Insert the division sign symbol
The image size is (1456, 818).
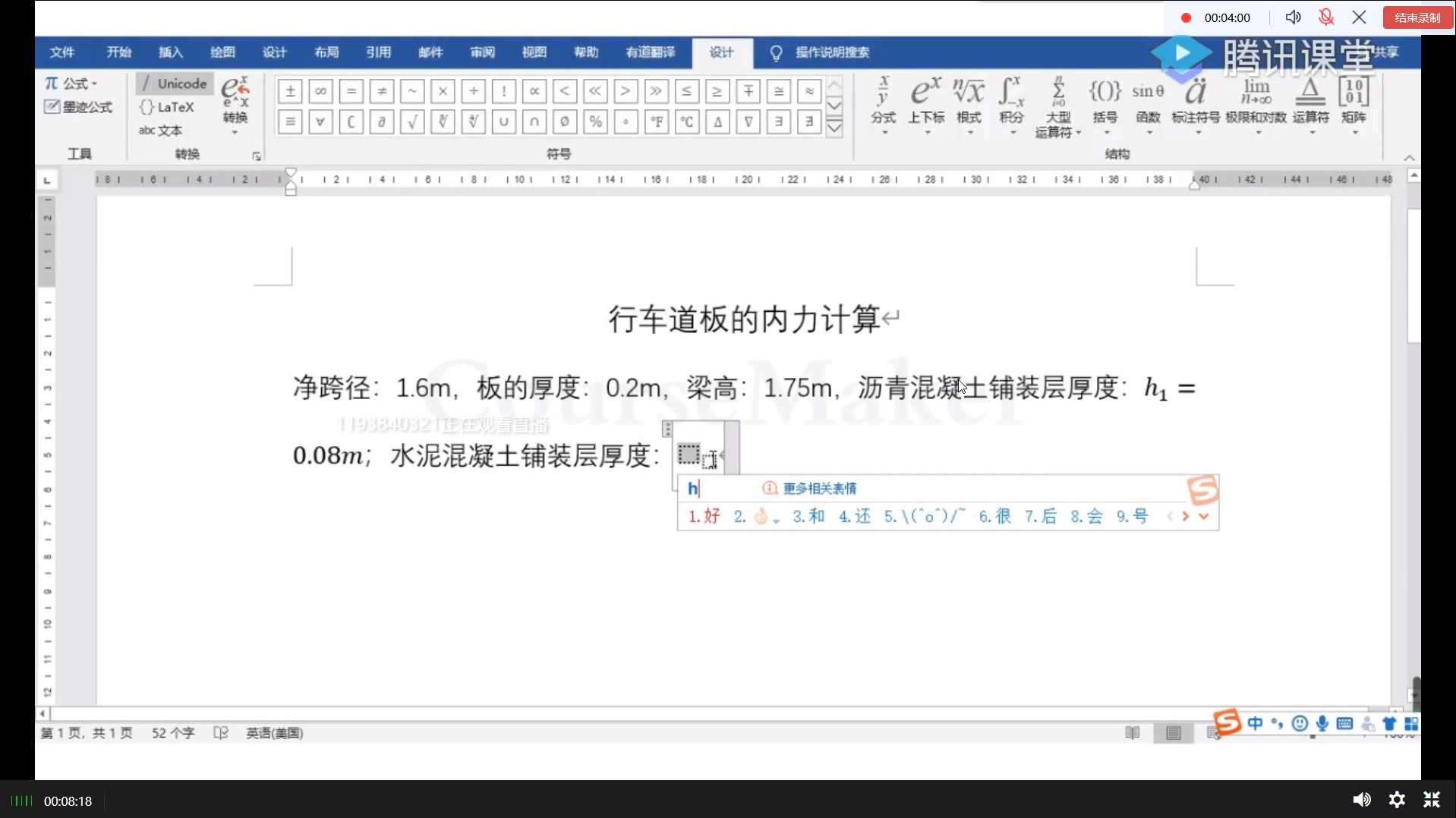tap(473, 91)
